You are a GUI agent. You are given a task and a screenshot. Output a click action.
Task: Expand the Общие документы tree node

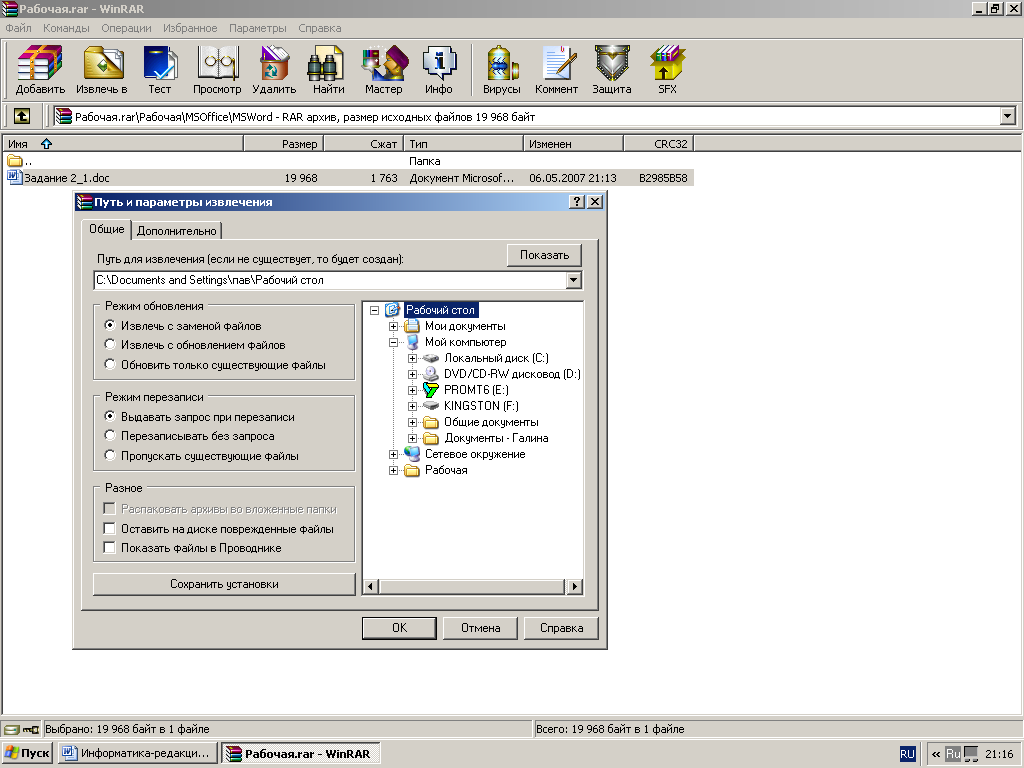(412, 422)
